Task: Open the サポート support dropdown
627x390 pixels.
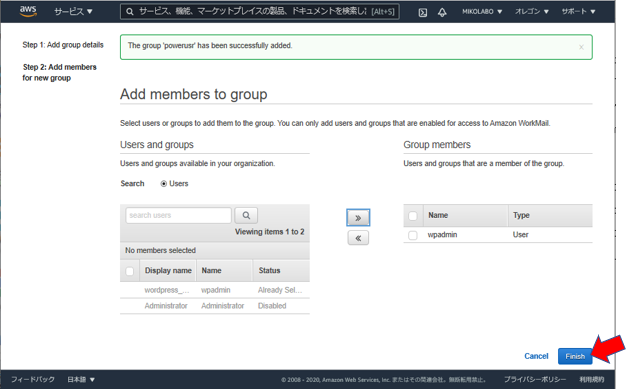Action: (x=578, y=12)
